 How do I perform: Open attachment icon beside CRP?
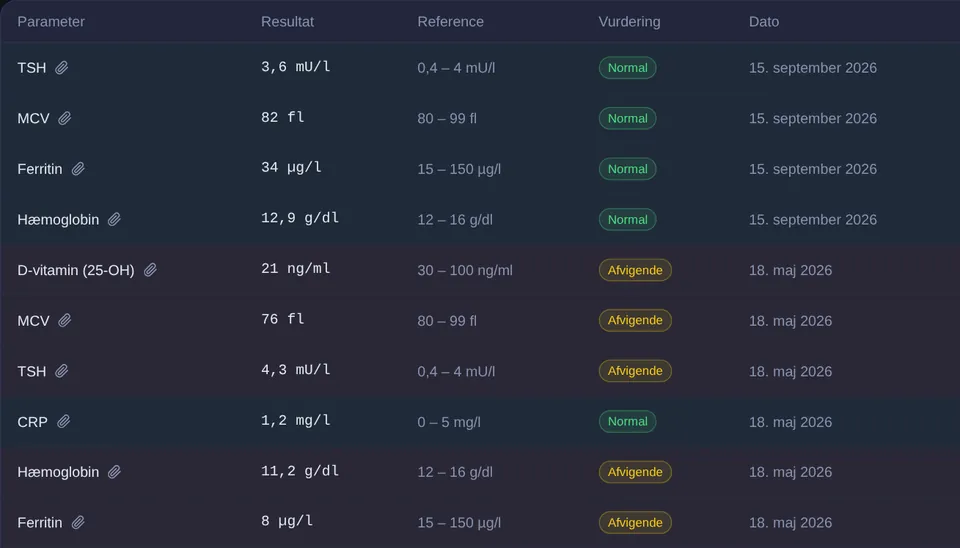[x=63, y=421]
